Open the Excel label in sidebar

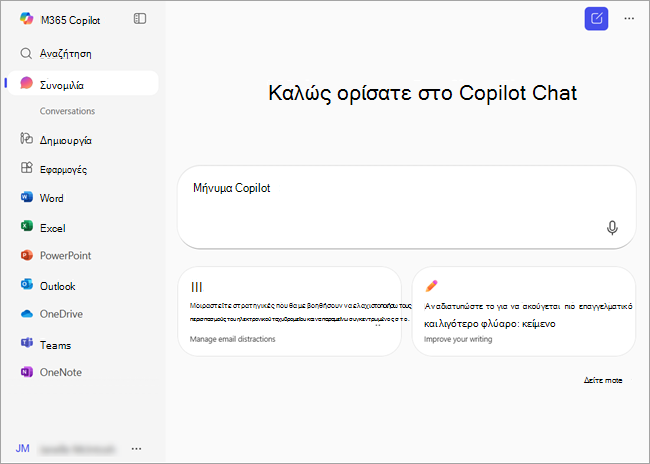click(x=53, y=228)
